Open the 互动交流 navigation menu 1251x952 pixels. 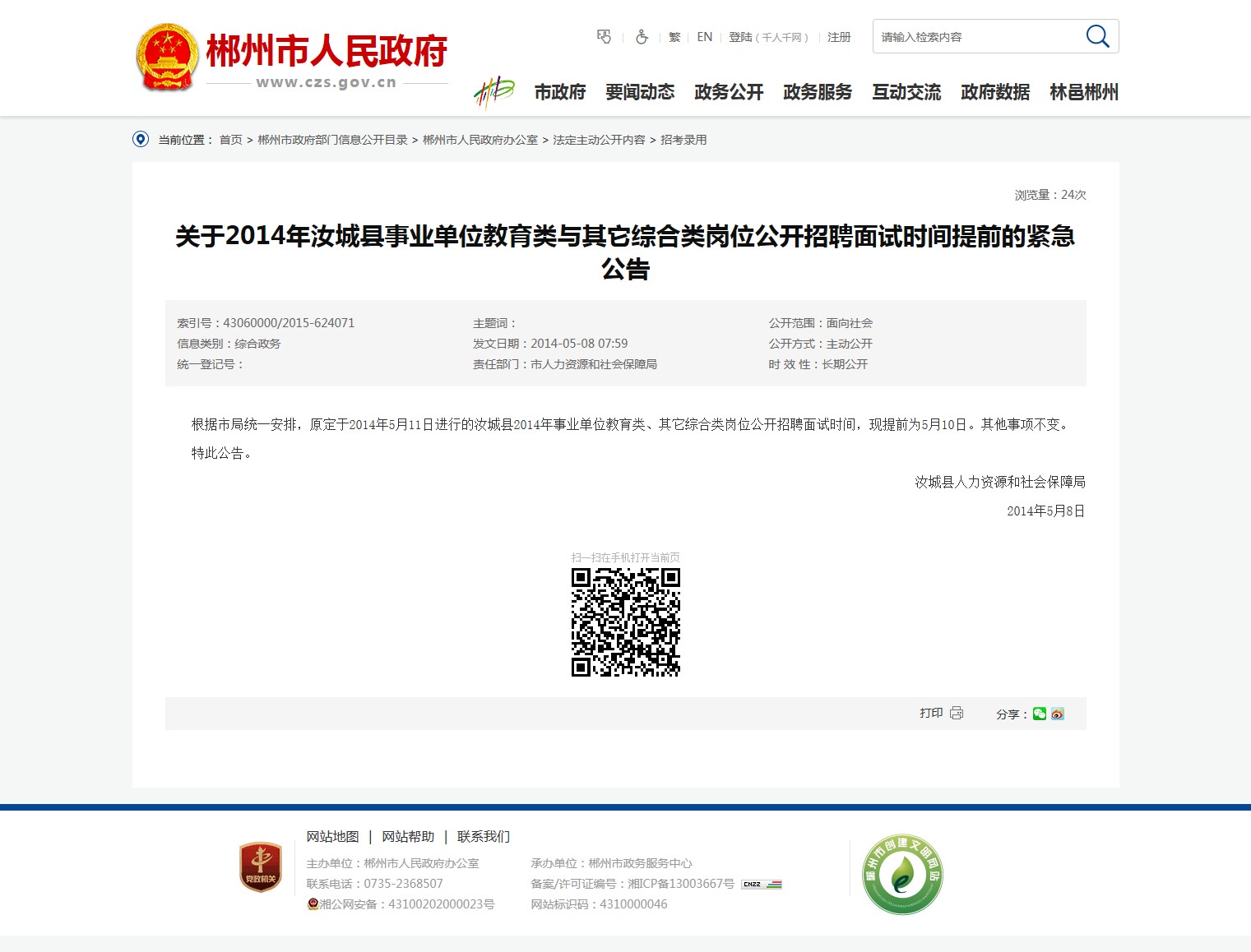click(x=906, y=92)
